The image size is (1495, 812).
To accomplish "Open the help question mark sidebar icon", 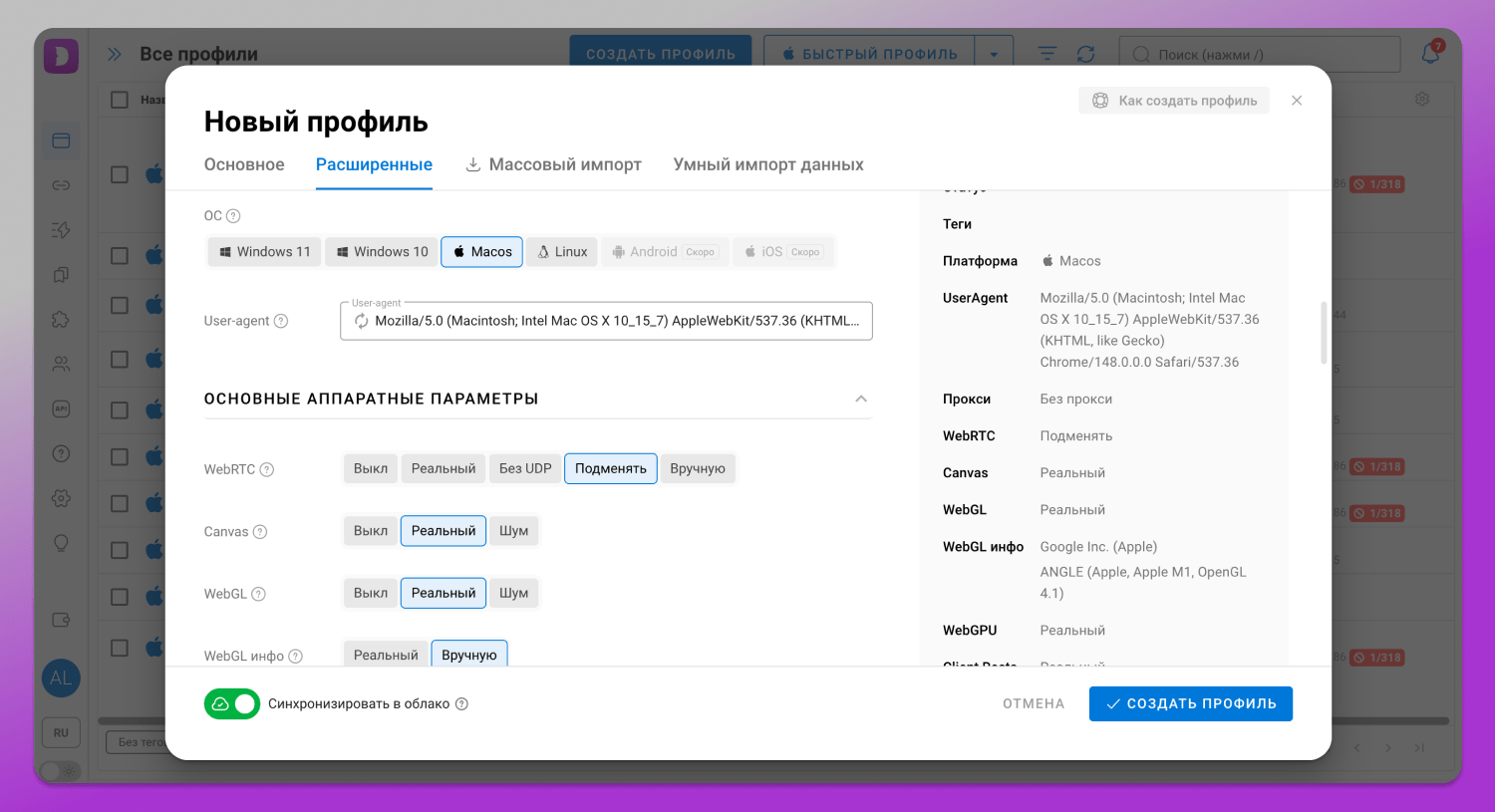I will tap(61, 454).
